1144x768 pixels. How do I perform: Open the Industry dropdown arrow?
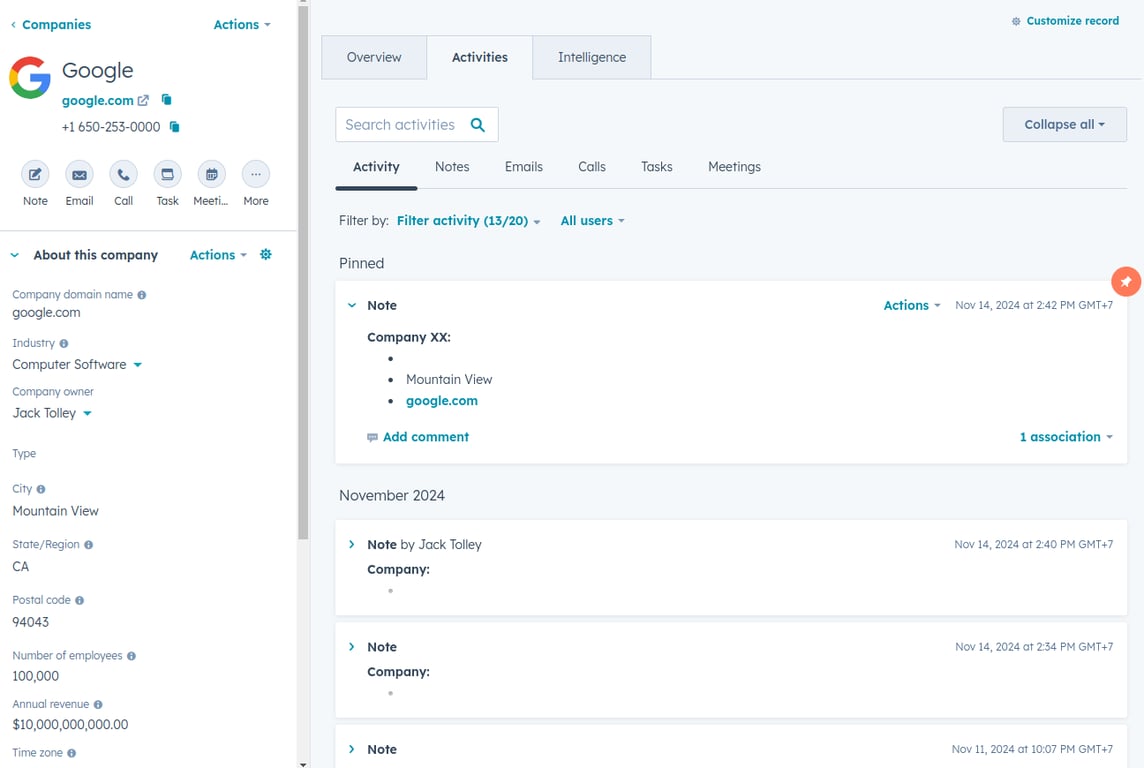[138, 365]
